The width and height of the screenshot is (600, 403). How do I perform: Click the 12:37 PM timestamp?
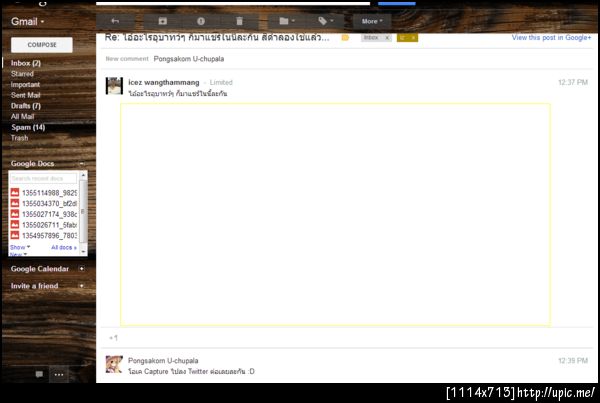tap(573, 82)
